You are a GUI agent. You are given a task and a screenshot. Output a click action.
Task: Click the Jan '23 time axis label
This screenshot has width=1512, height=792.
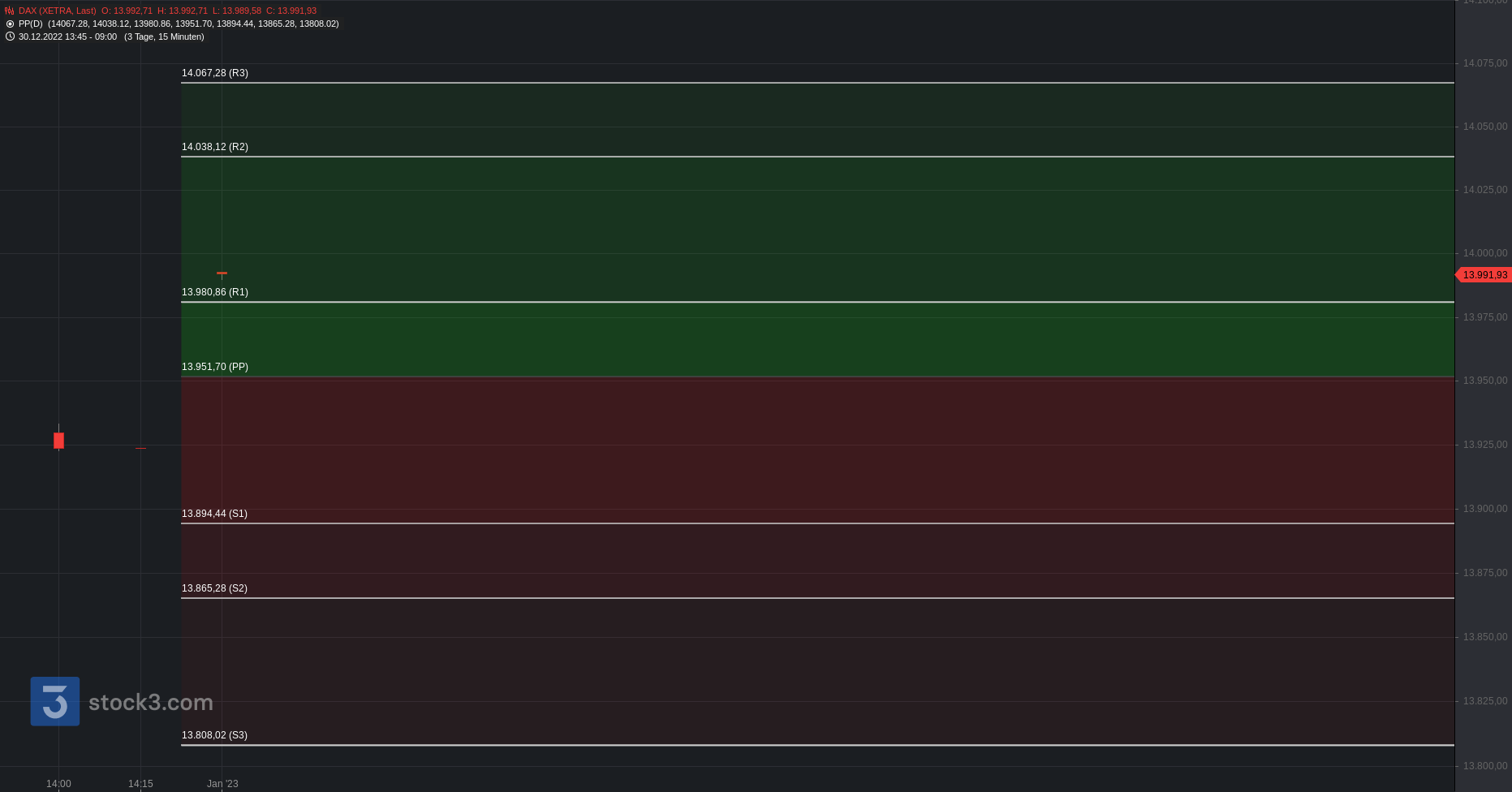[222, 784]
